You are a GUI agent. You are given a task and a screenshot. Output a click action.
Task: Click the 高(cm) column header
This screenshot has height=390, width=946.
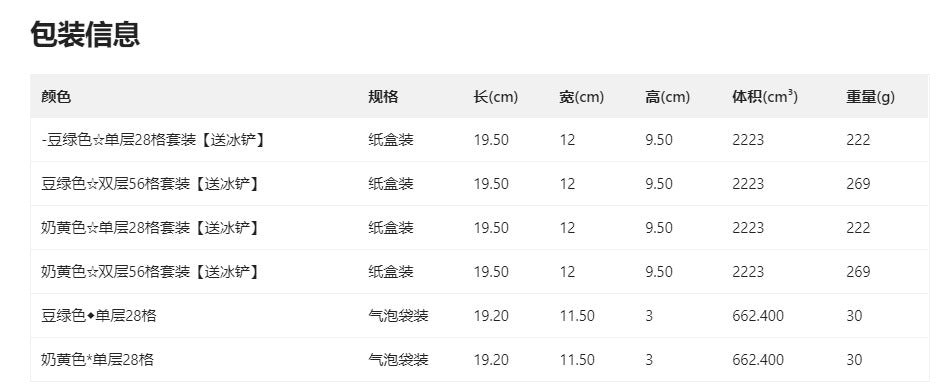pos(667,97)
